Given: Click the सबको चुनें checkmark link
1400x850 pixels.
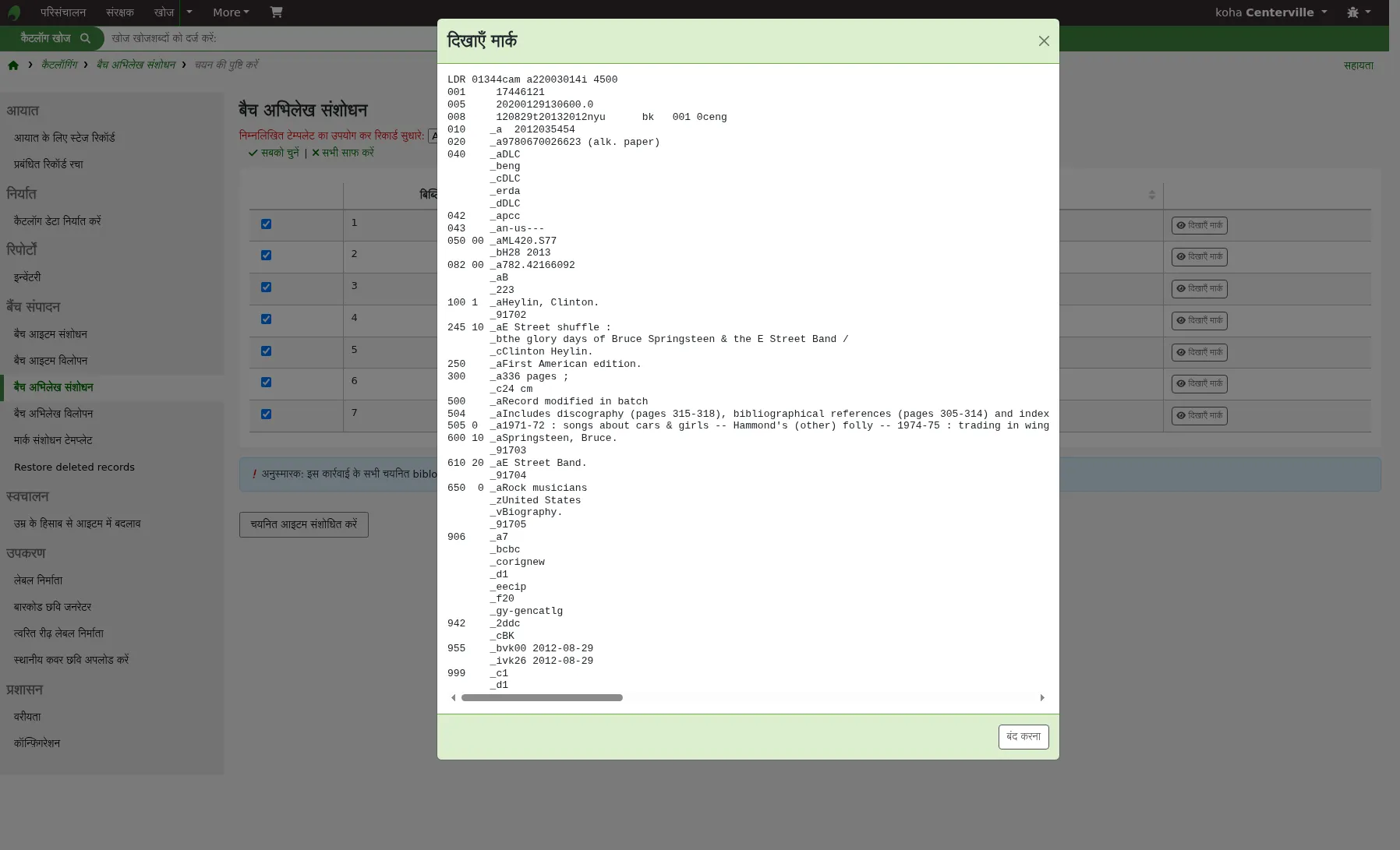Looking at the screenshot, I should click(274, 153).
